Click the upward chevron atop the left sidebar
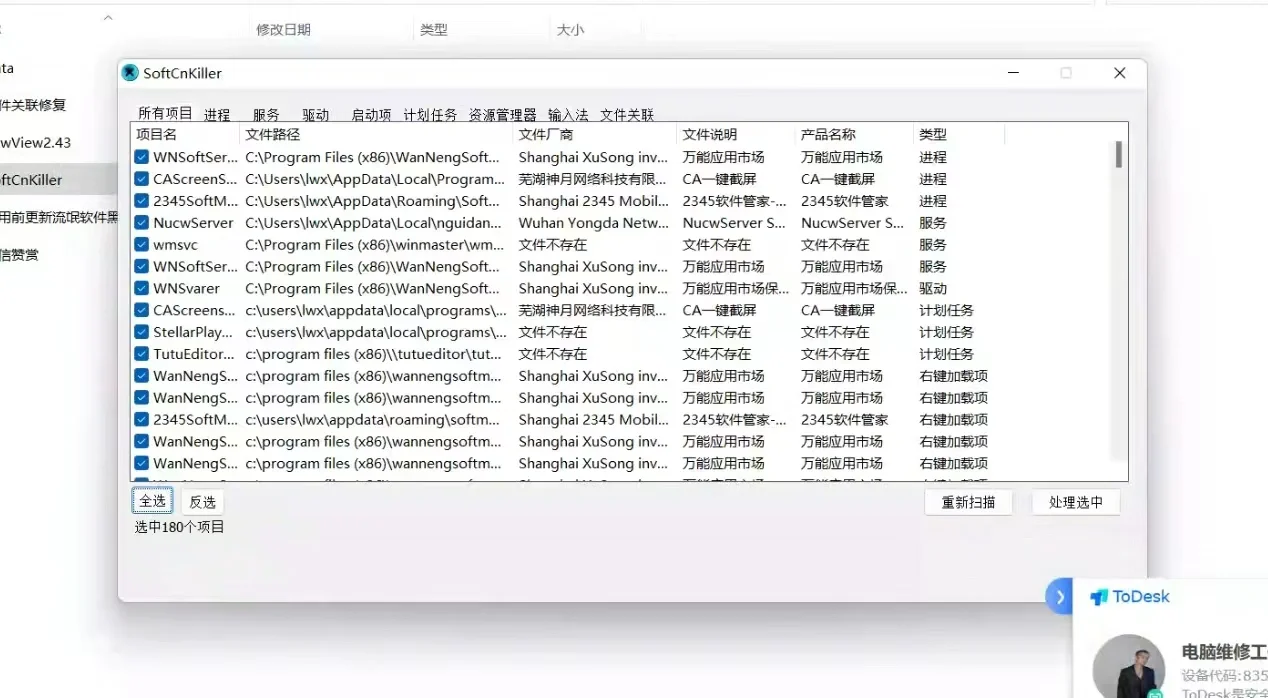 coord(108,17)
